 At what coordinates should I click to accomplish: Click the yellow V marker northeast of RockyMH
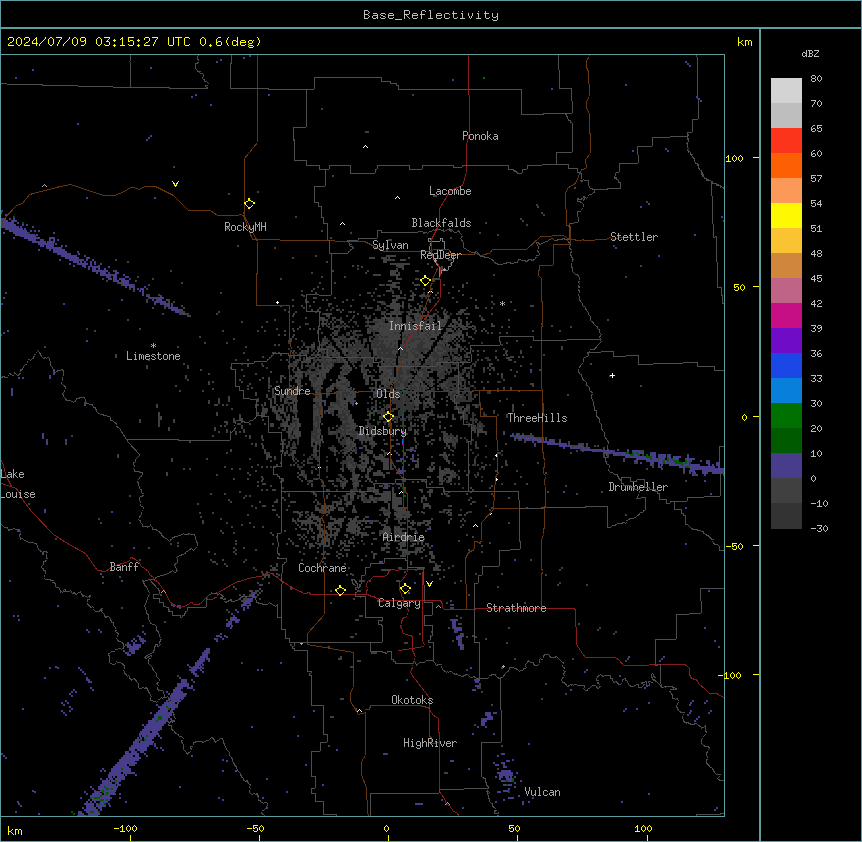coord(175,184)
